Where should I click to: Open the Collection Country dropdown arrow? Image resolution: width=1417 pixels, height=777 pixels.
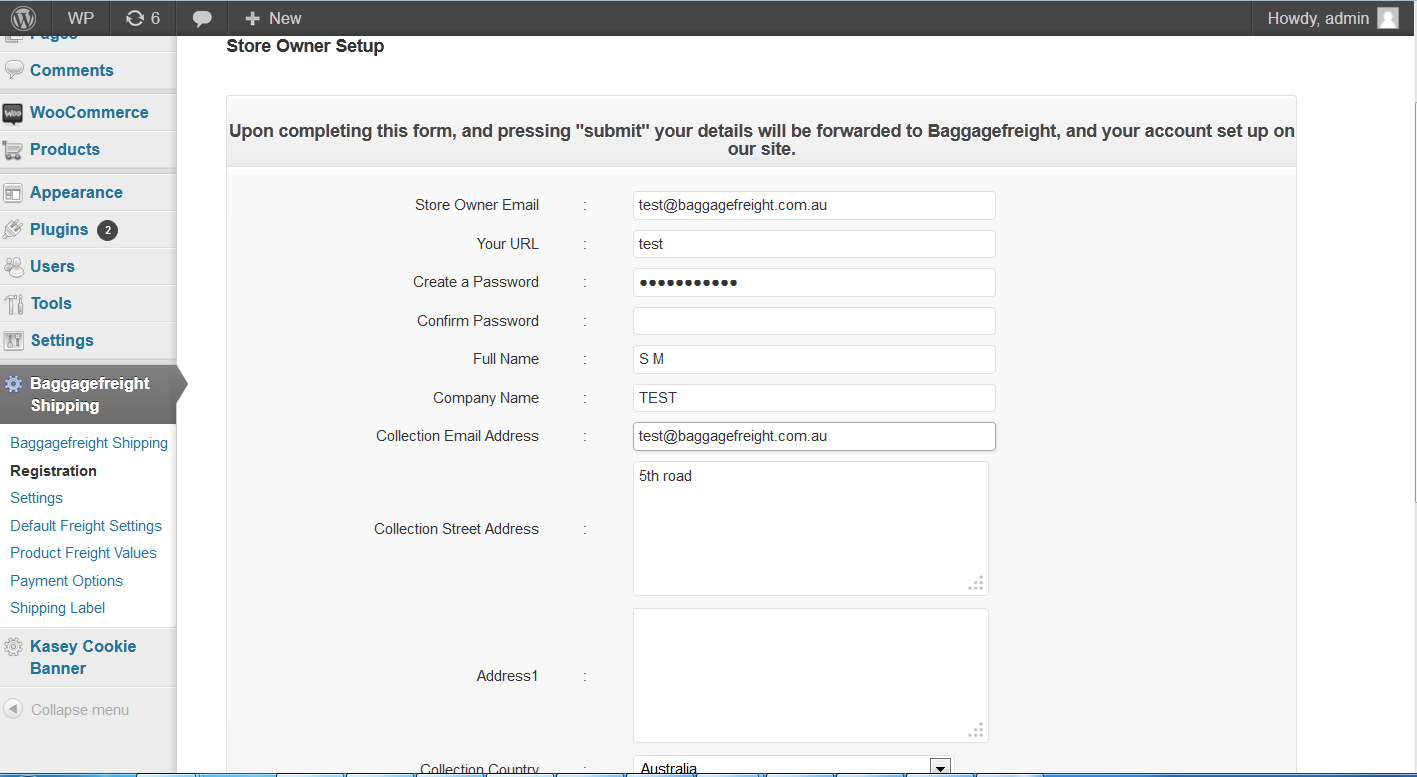click(x=940, y=767)
